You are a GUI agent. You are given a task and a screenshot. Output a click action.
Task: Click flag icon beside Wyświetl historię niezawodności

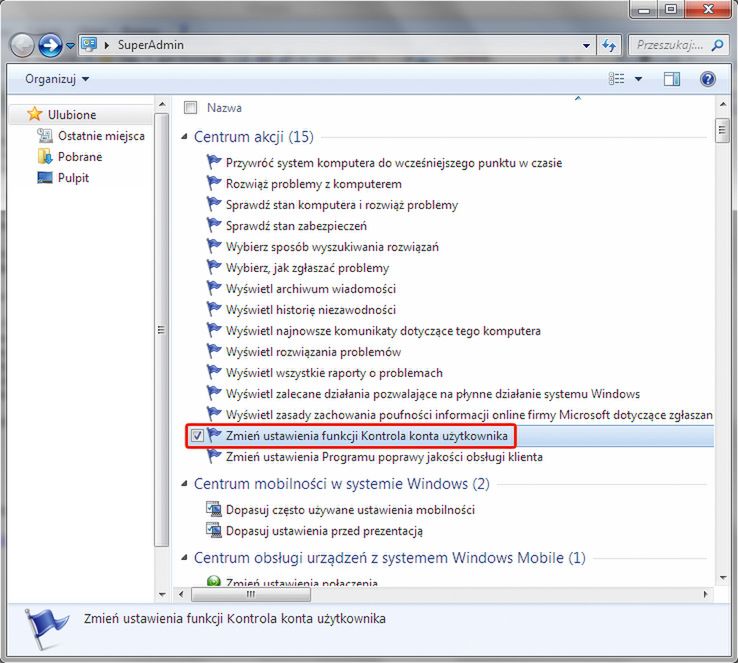[214, 309]
